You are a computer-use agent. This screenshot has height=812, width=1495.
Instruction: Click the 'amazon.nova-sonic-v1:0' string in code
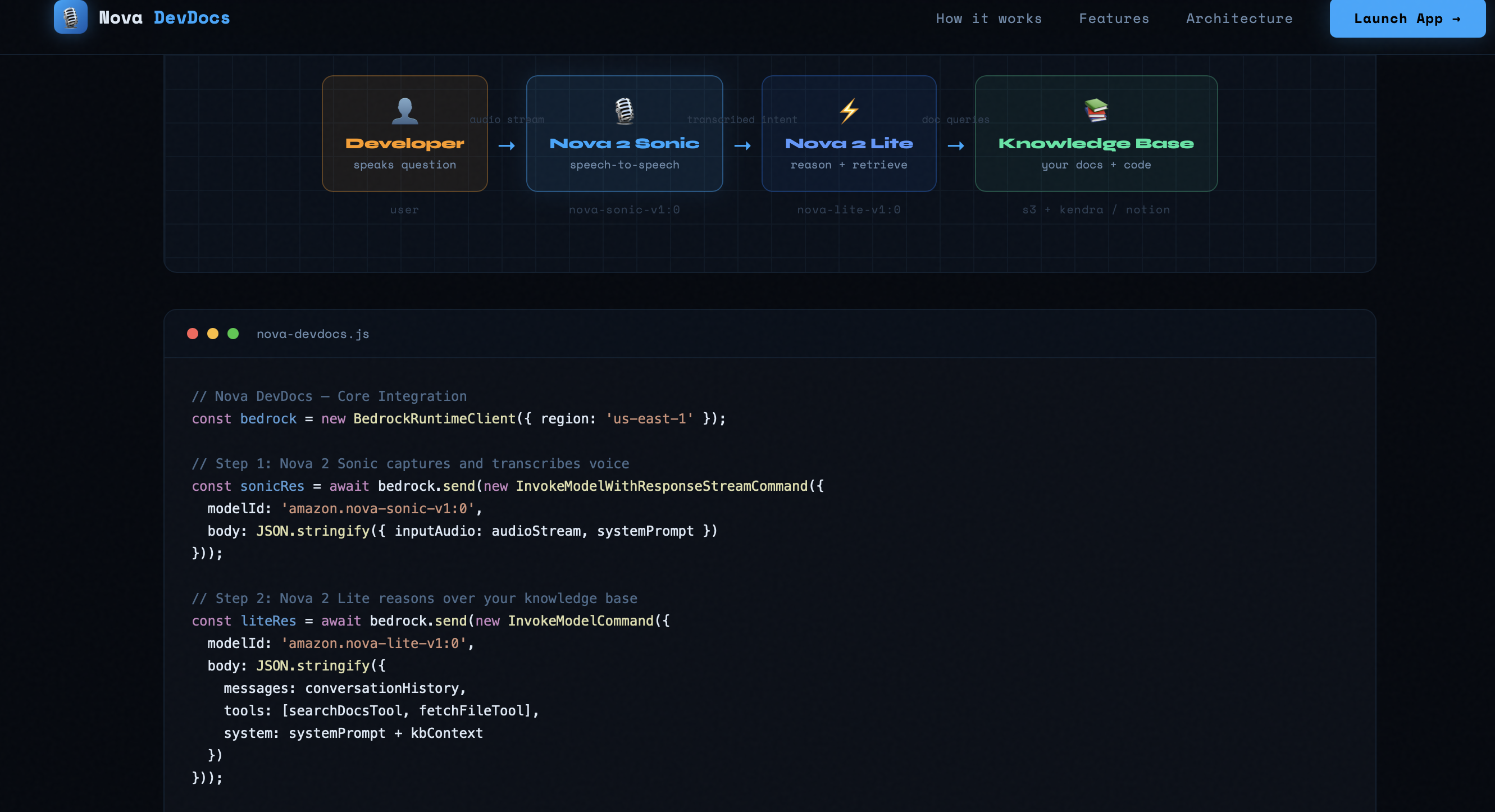pyautogui.click(x=377, y=509)
